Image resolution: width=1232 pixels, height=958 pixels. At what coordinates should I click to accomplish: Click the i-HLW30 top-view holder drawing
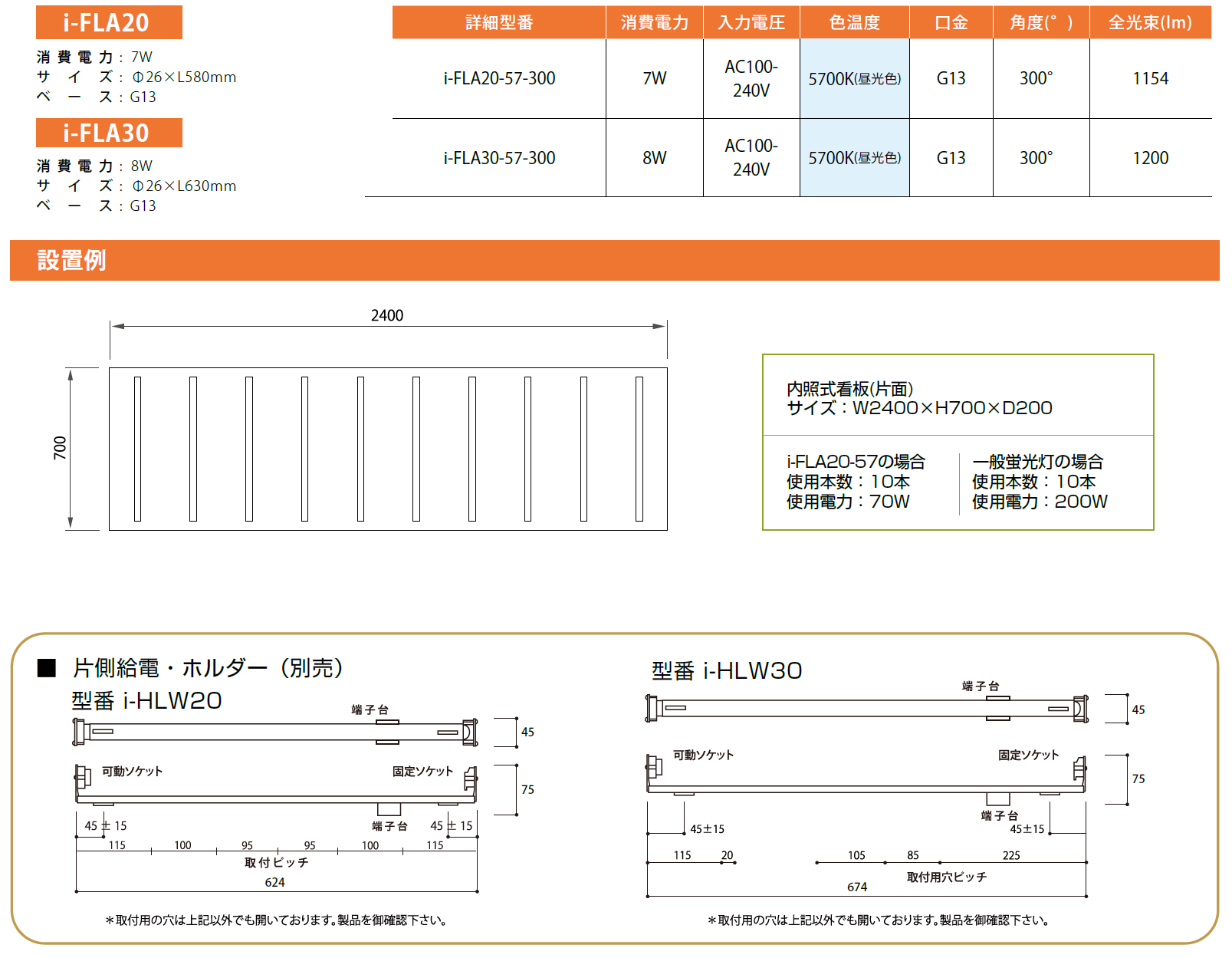point(866,708)
